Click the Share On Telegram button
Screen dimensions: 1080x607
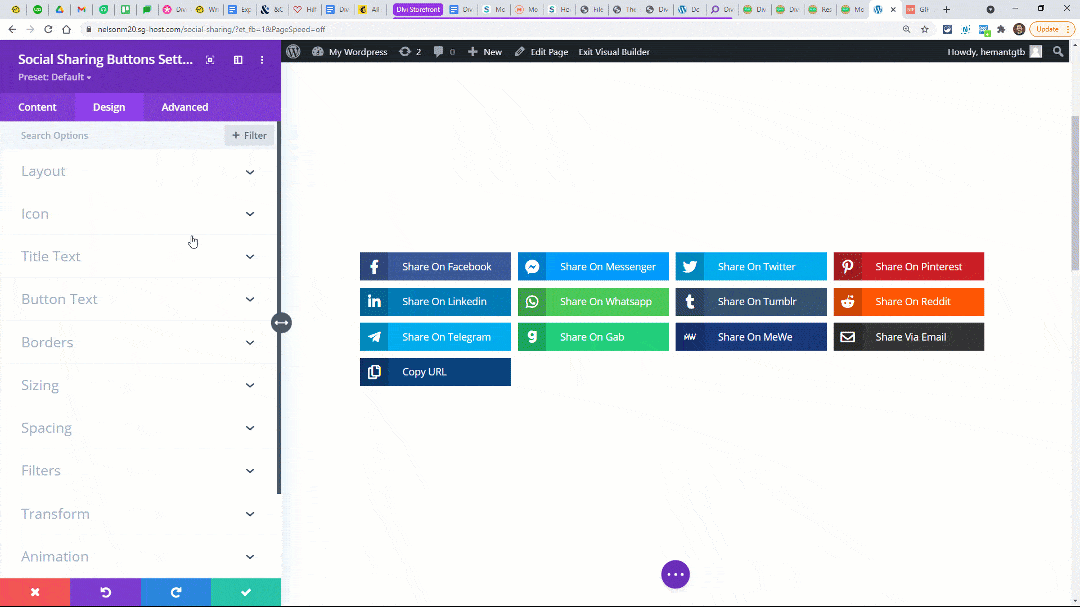click(x=435, y=337)
